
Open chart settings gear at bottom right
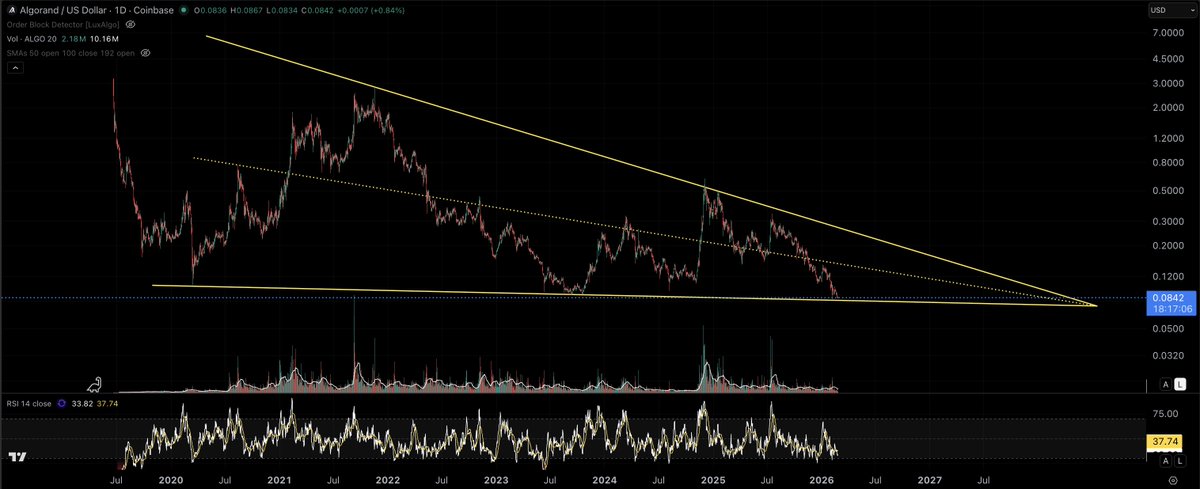1174,480
